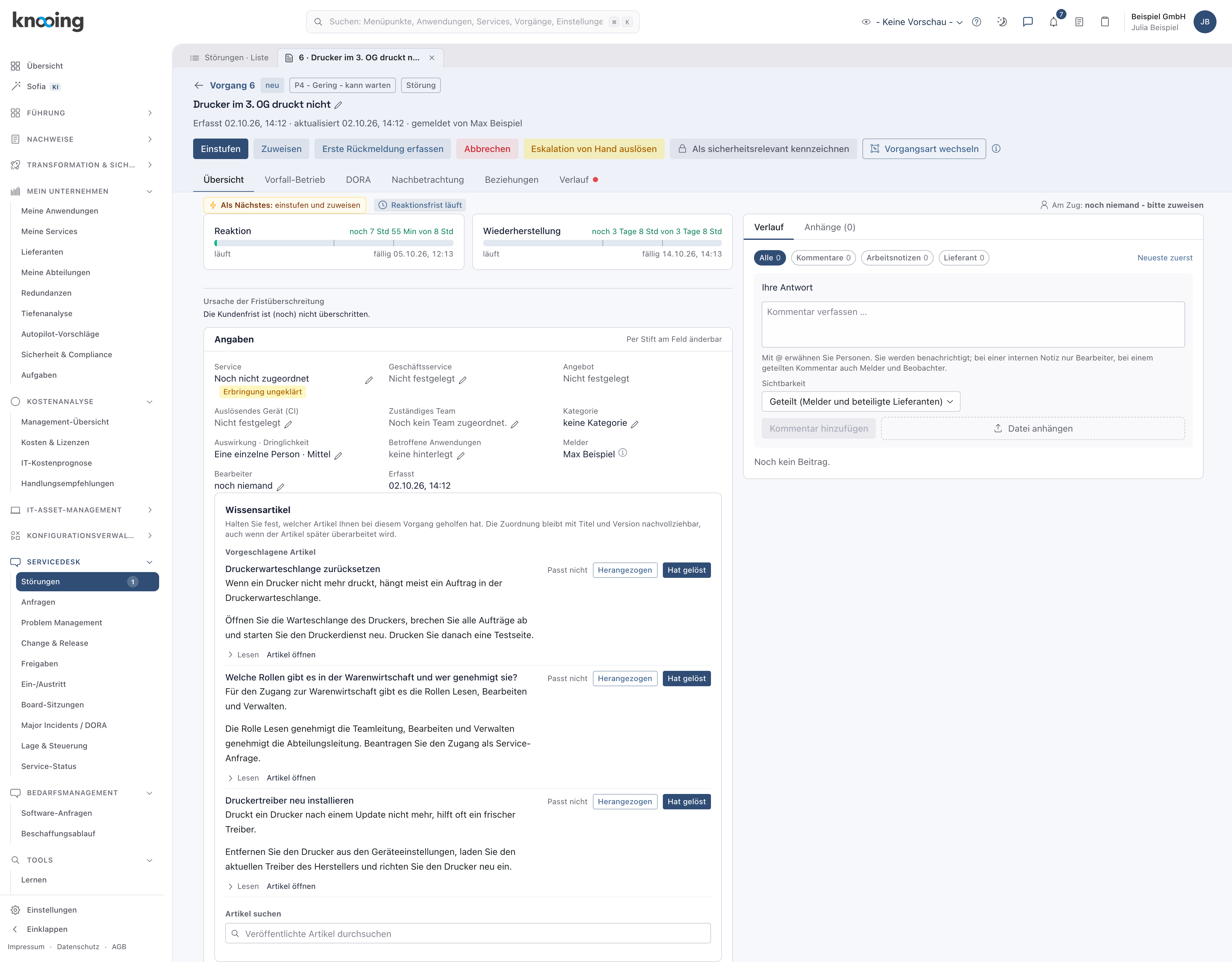
Task: Expand the FÜHRUNG sidebar section
Action: 82,113
